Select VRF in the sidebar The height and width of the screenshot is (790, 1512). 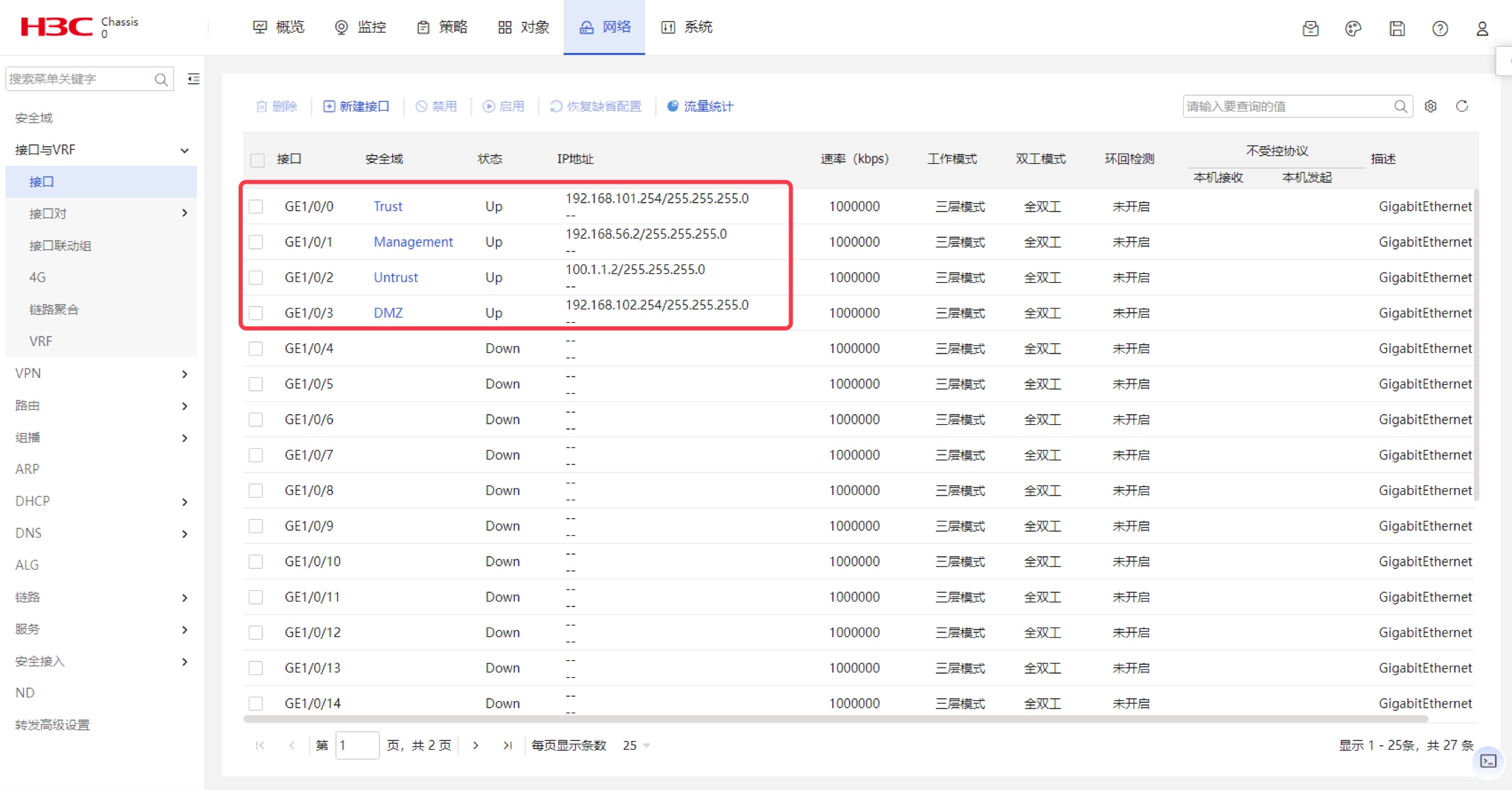(x=41, y=342)
